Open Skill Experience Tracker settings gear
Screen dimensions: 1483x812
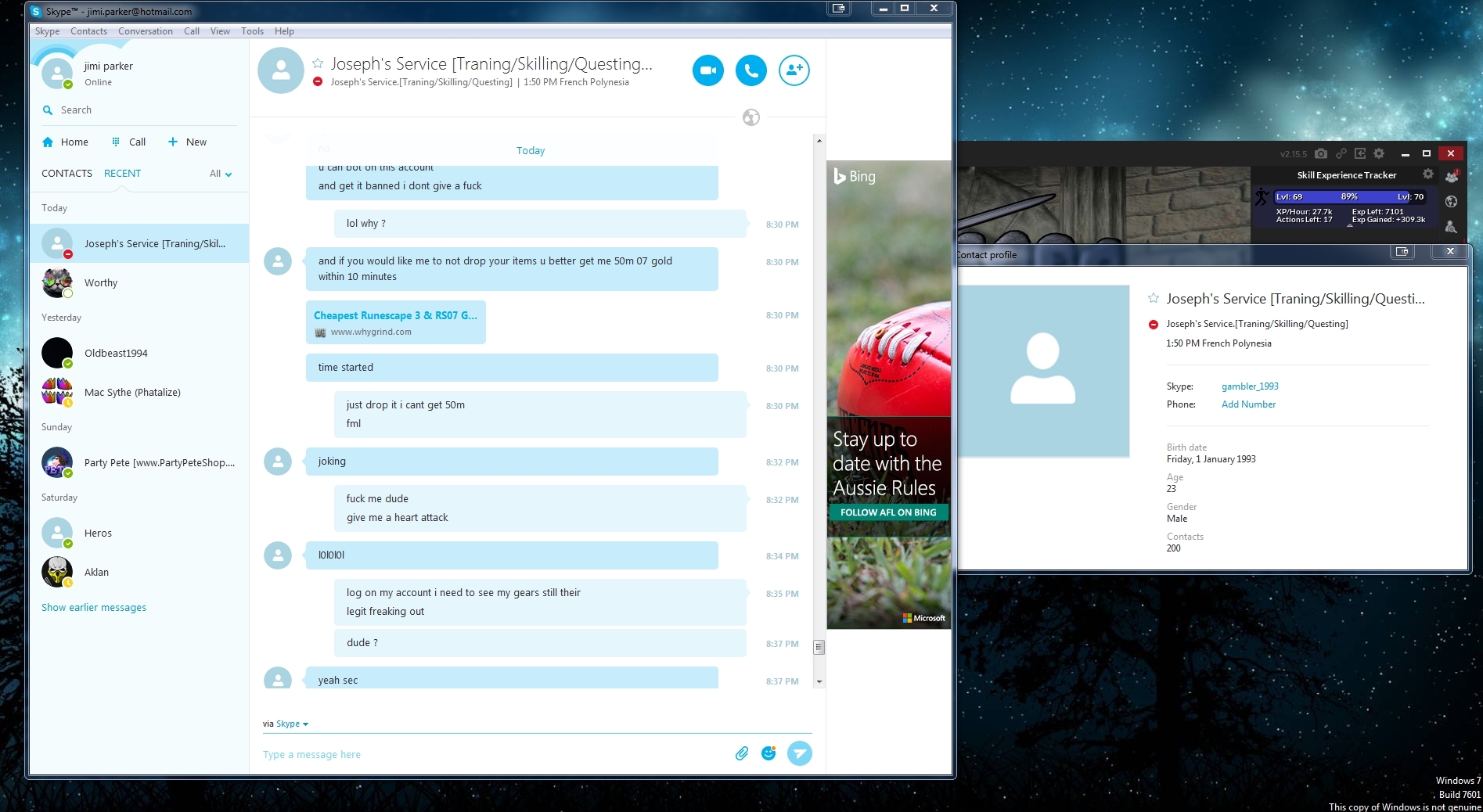[x=1428, y=174]
